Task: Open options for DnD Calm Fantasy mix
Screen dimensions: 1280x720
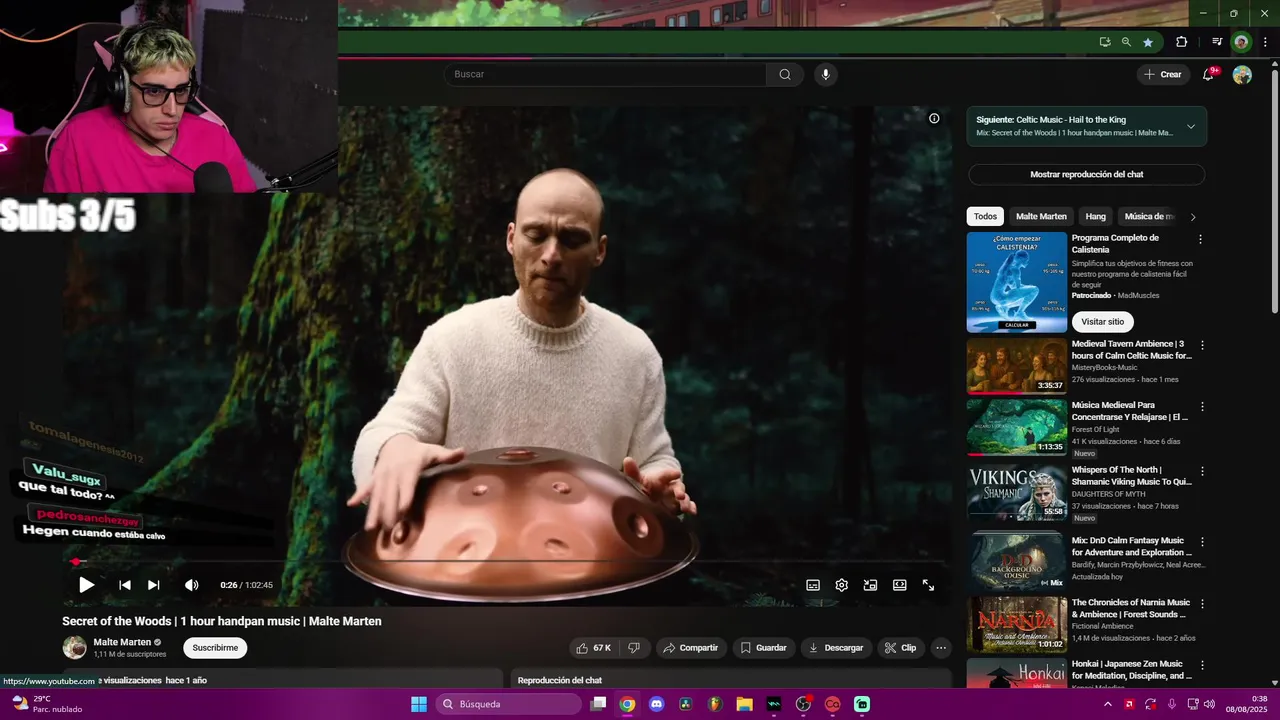Action: 1202,542
